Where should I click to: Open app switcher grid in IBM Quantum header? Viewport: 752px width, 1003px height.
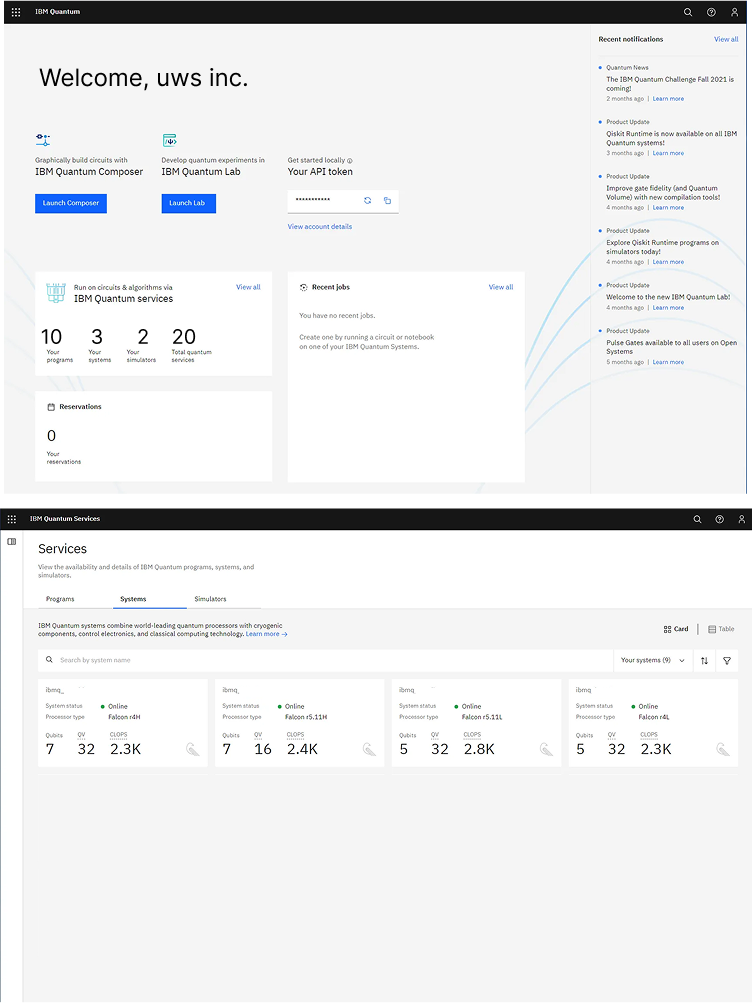click(16, 12)
